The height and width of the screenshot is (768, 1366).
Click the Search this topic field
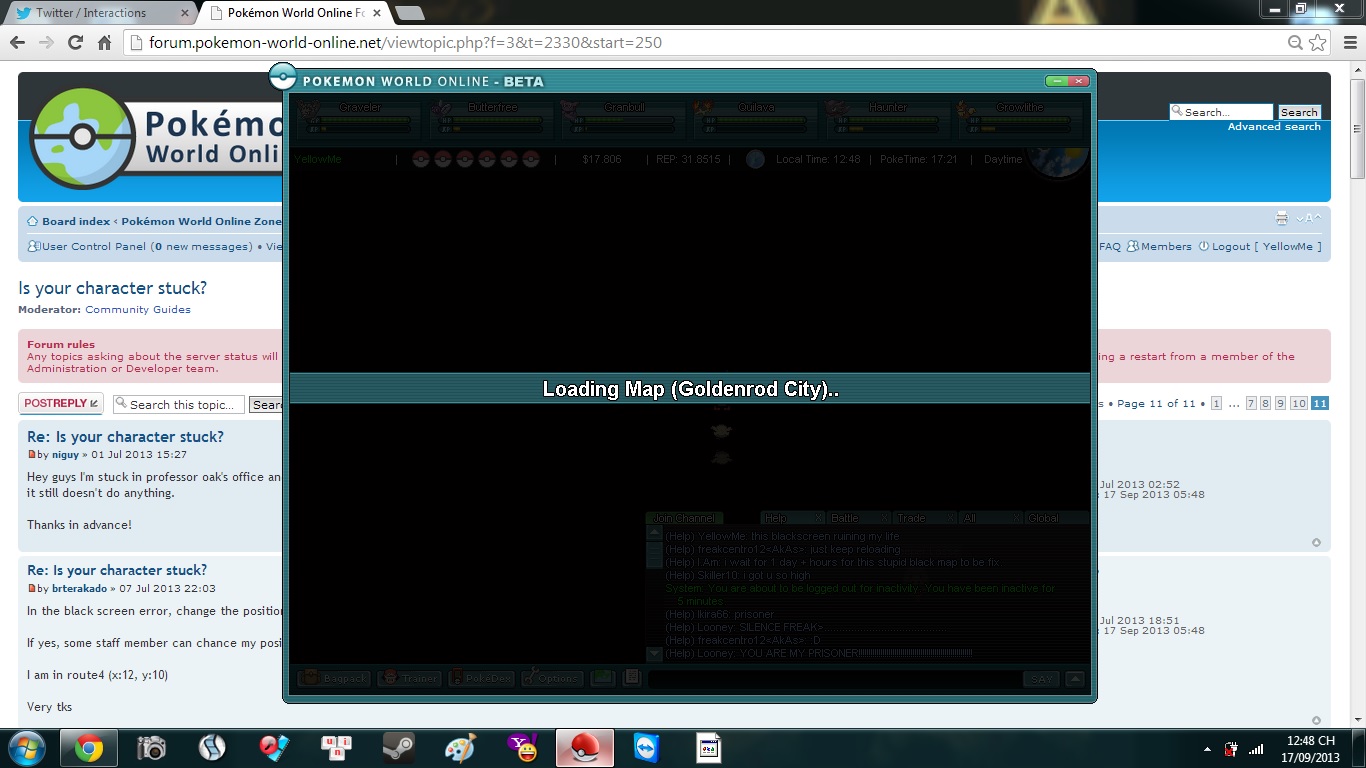tap(179, 404)
